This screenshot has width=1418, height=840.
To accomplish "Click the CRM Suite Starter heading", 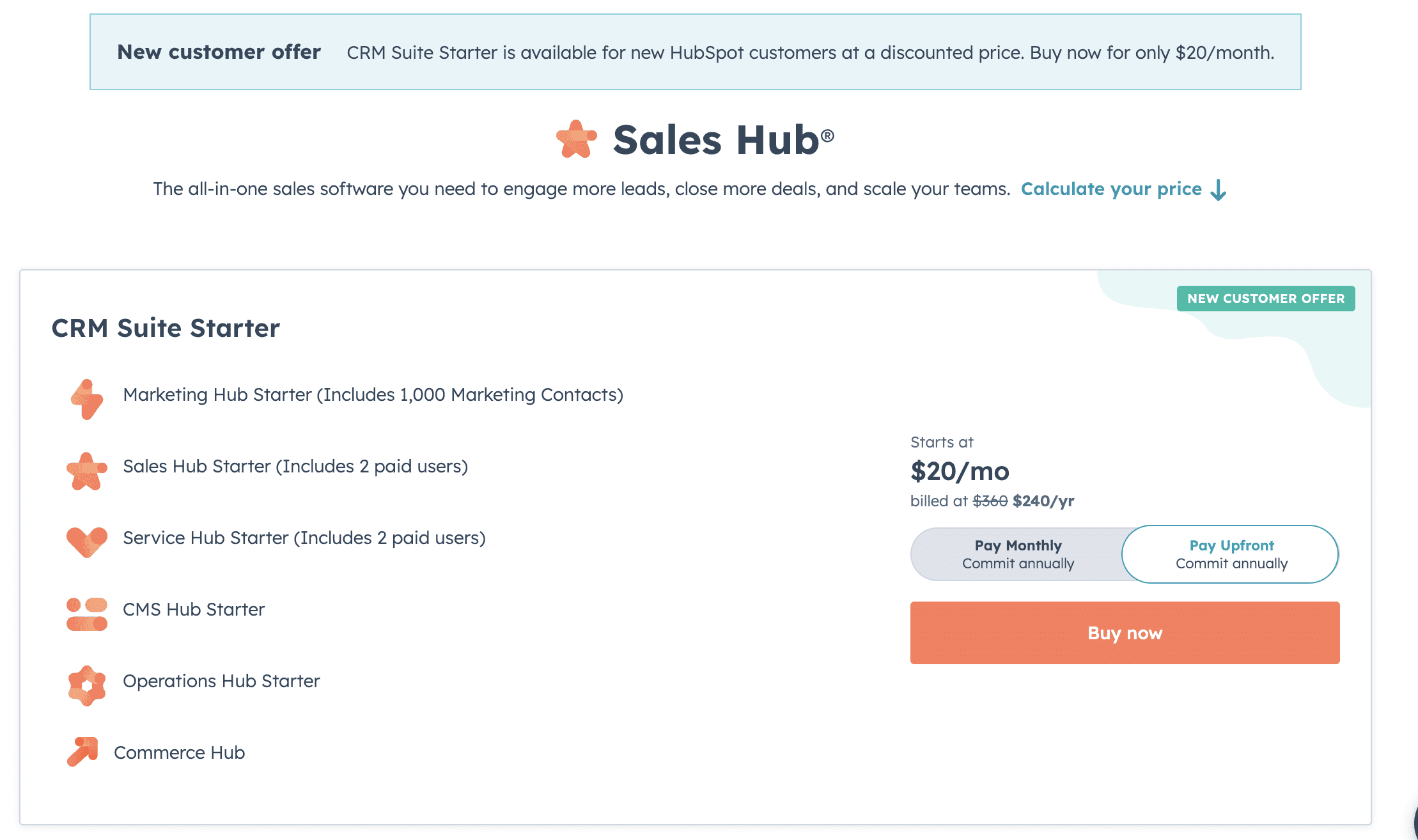I will point(166,328).
